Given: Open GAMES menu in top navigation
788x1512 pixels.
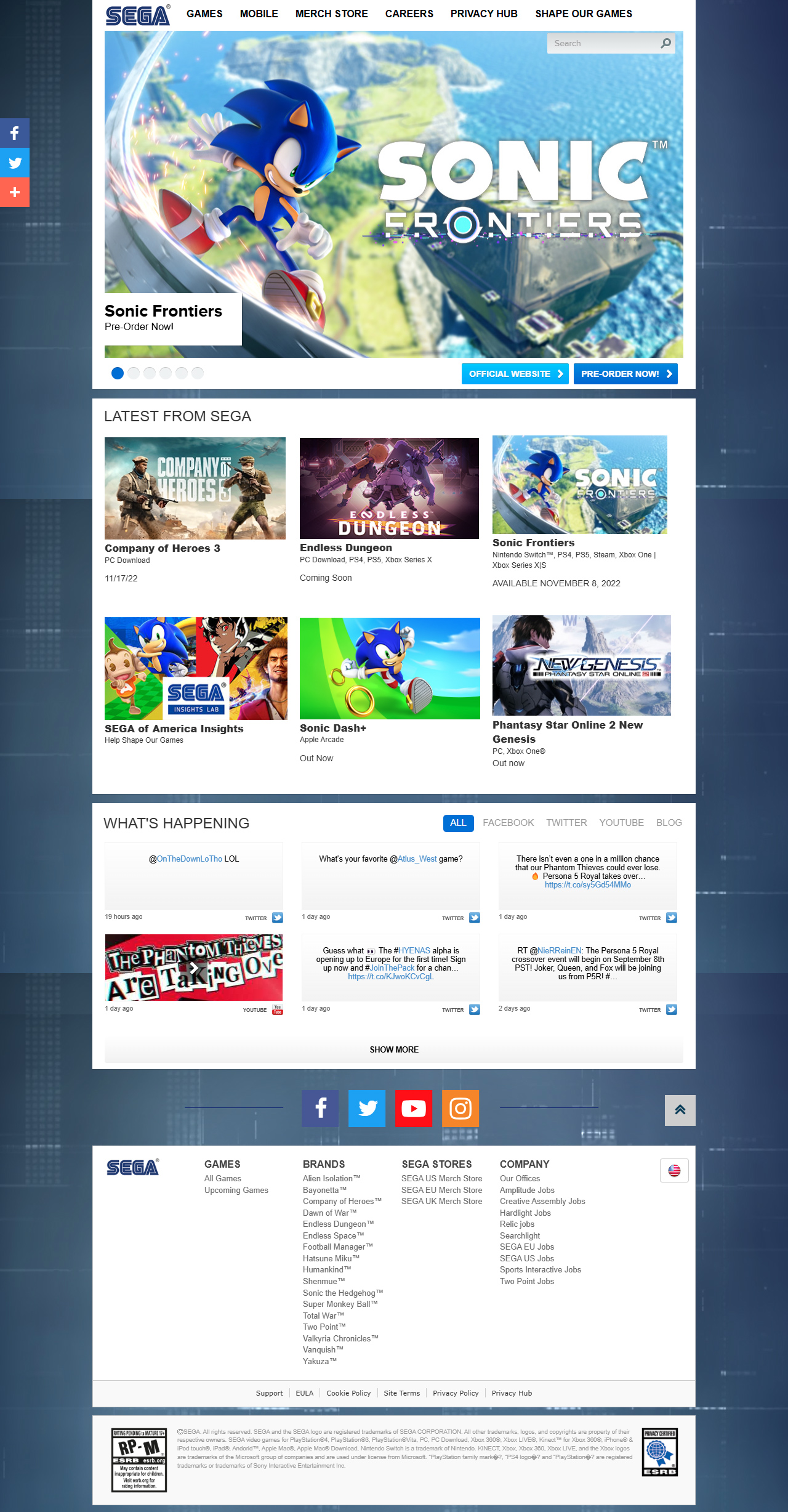Looking at the screenshot, I should pyautogui.click(x=204, y=14).
